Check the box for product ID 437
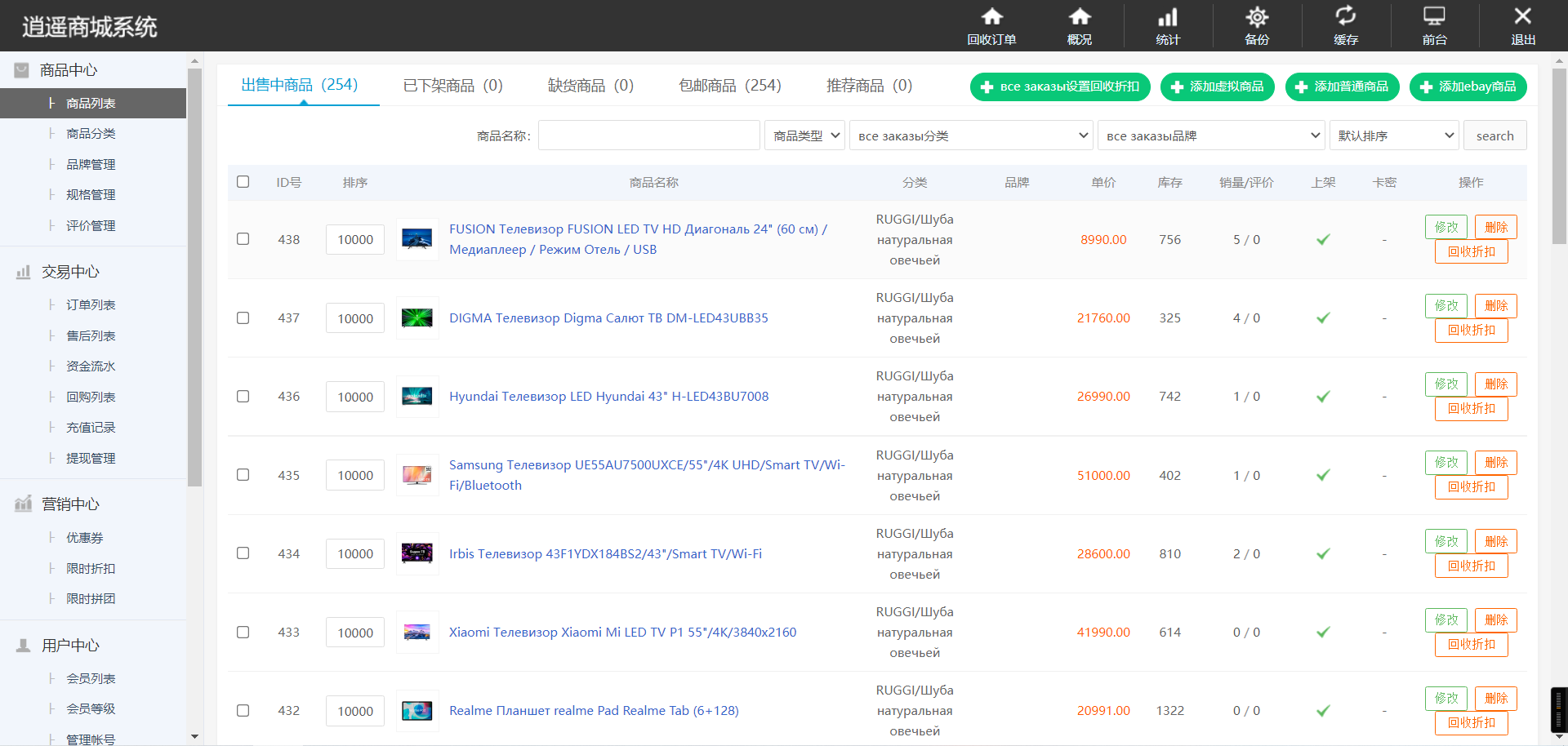The height and width of the screenshot is (746, 1568). (243, 317)
